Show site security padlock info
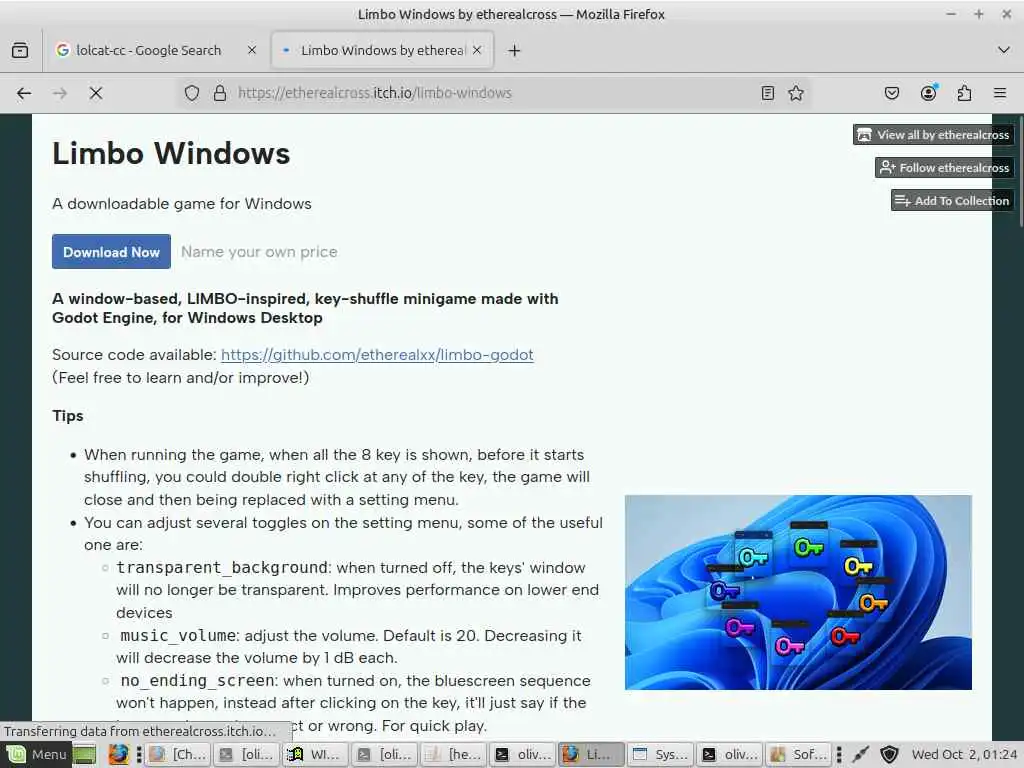Image resolution: width=1024 pixels, height=768 pixels. pos(220,93)
